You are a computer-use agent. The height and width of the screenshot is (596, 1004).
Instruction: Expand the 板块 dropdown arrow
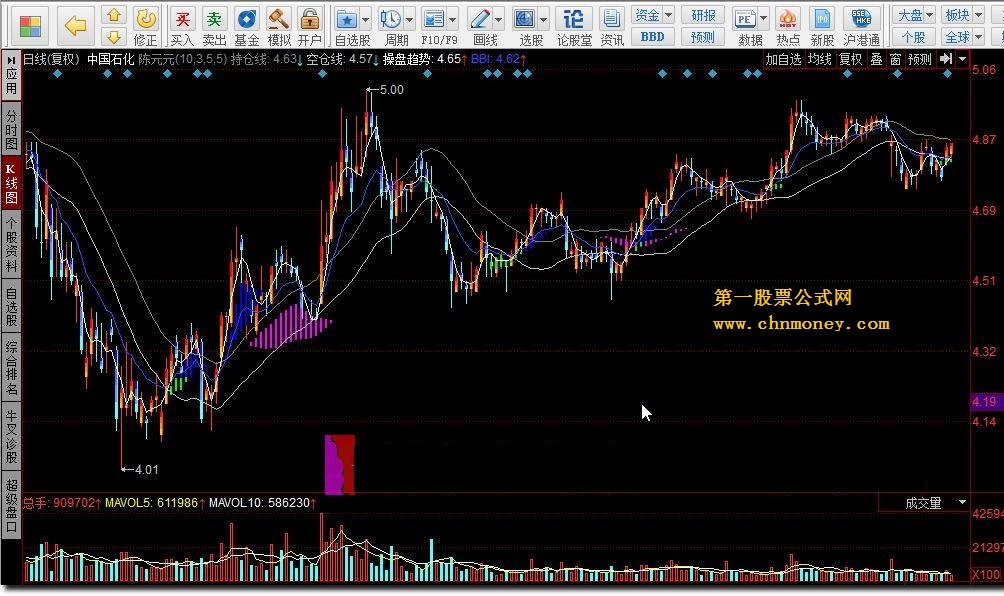(978, 15)
